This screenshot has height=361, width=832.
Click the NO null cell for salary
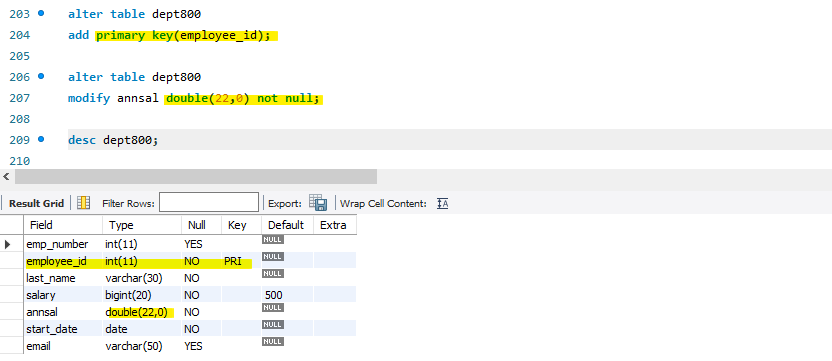point(201,295)
